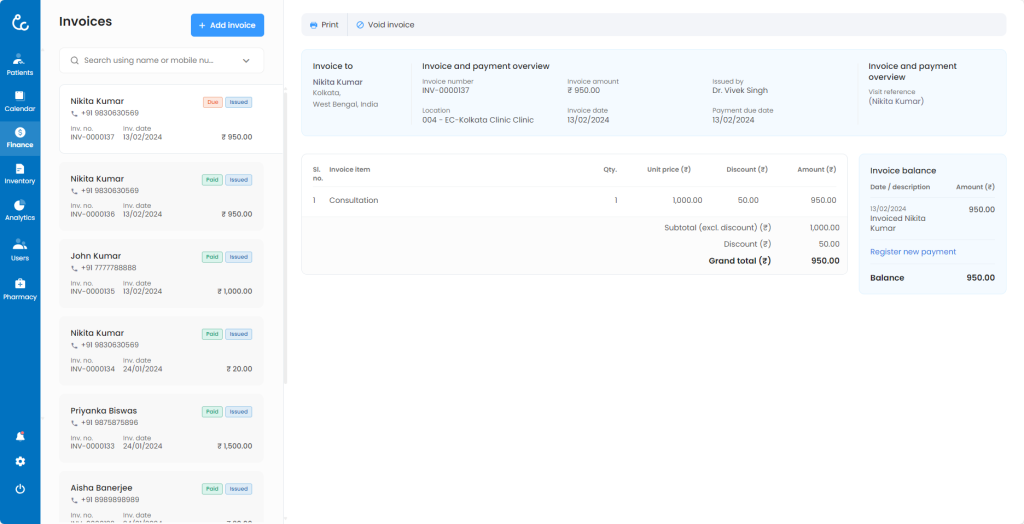The height and width of the screenshot is (524, 1024).
Task: Open the settings gear icon
Action: [20, 461]
